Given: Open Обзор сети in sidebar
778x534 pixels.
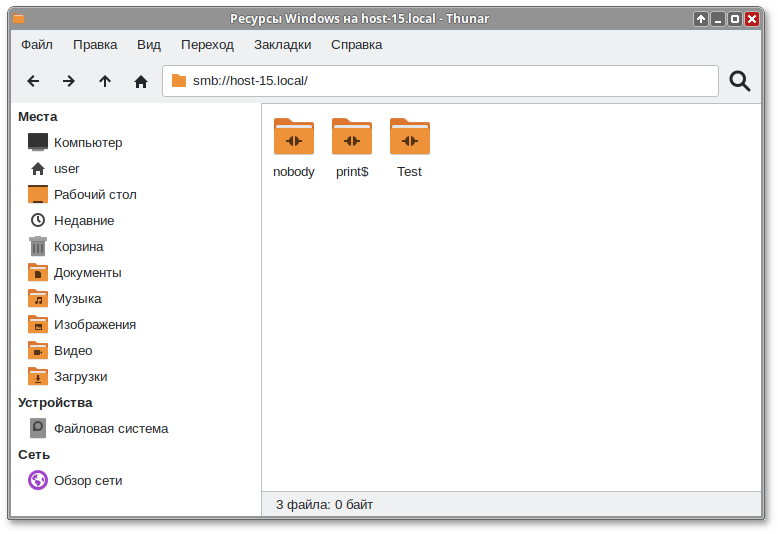Looking at the screenshot, I should 88,480.
